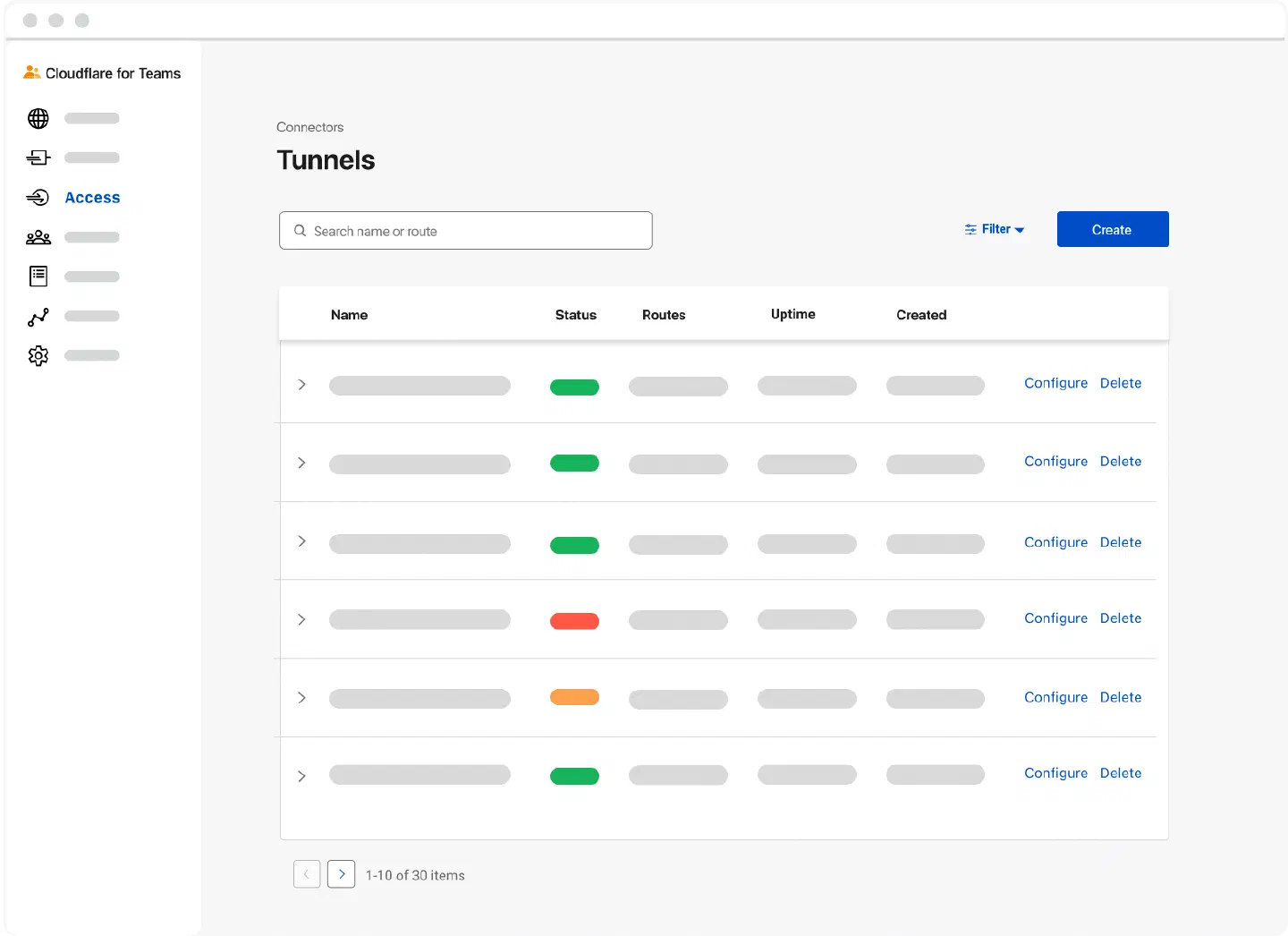
Task: Open the globe icon in sidebar
Action: pos(38,118)
